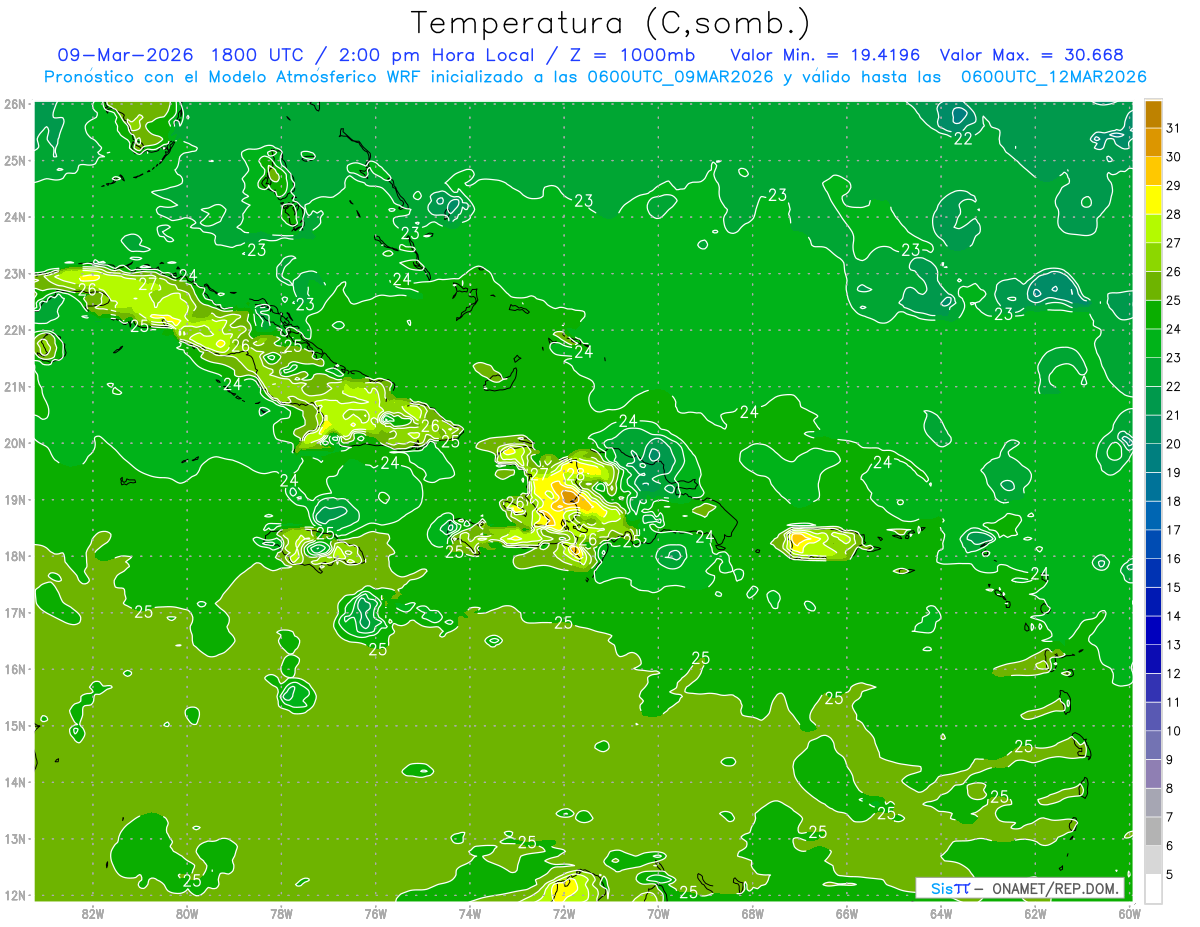This screenshot has height=927, width=1200.
Task: Click 'Valor Min. = 19.4196' text
Action: coord(825,55)
